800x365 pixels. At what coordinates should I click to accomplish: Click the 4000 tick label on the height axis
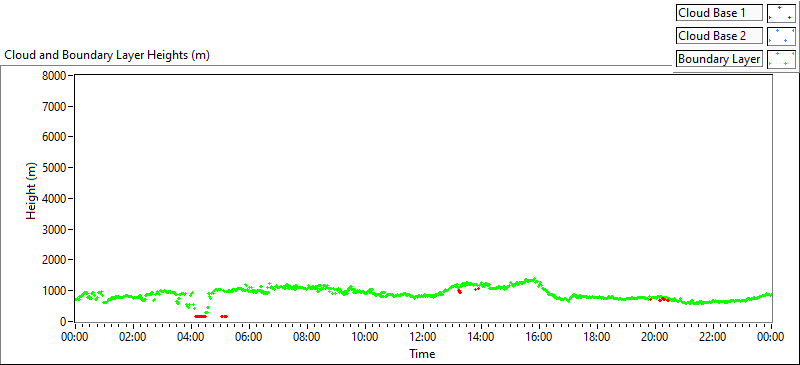tap(56, 199)
